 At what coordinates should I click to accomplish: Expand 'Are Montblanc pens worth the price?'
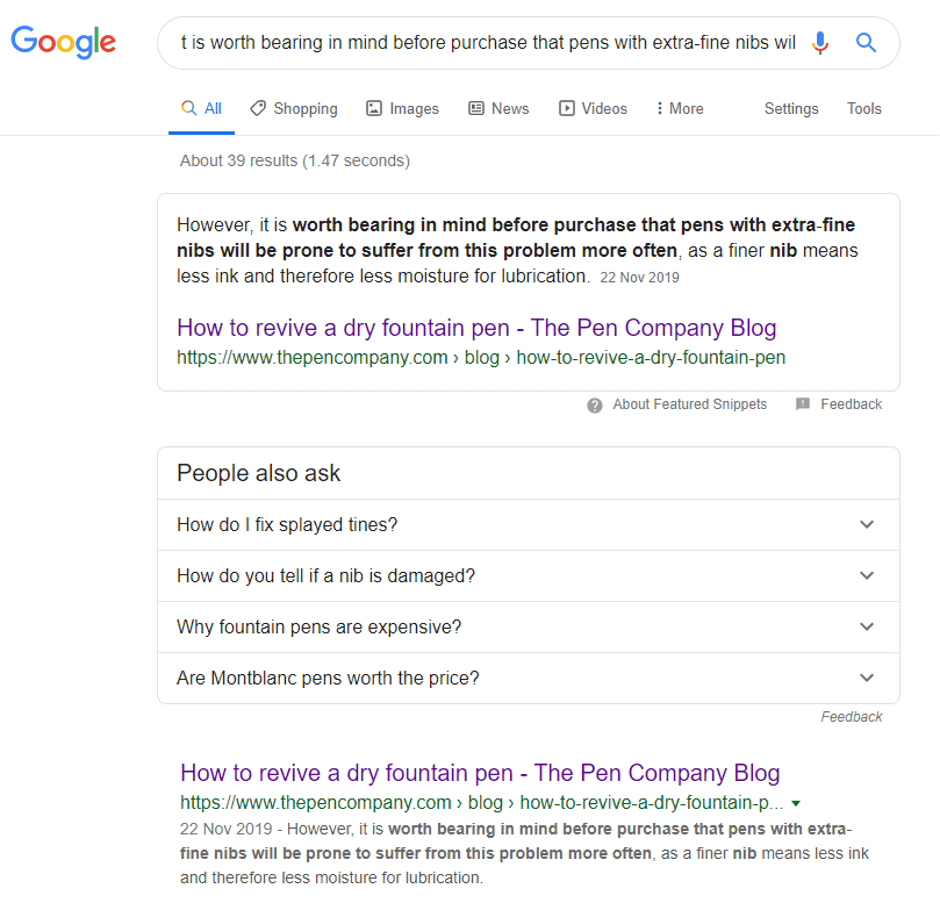click(x=528, y=677)
